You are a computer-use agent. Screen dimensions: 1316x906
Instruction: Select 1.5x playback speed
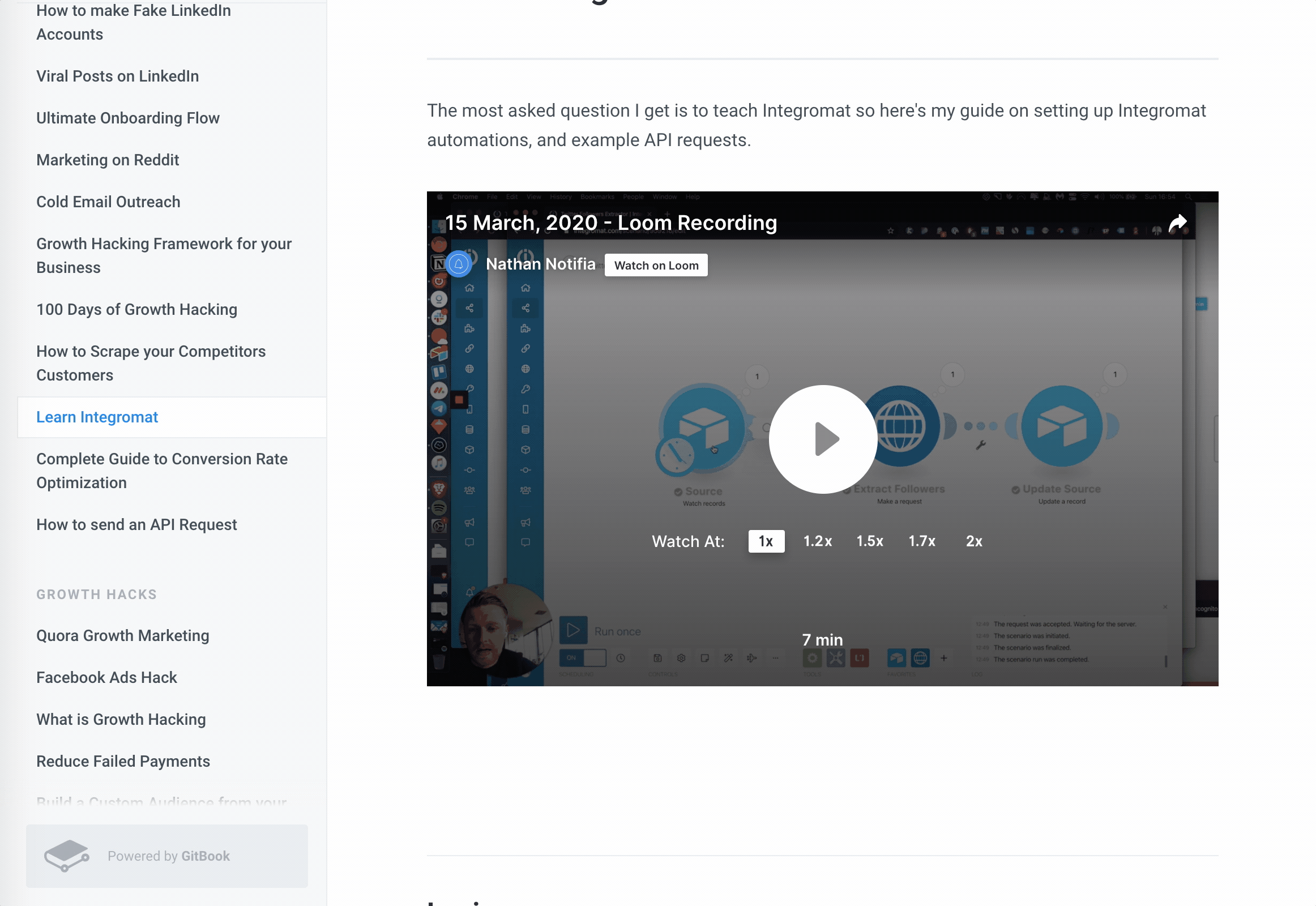(870, 541)
